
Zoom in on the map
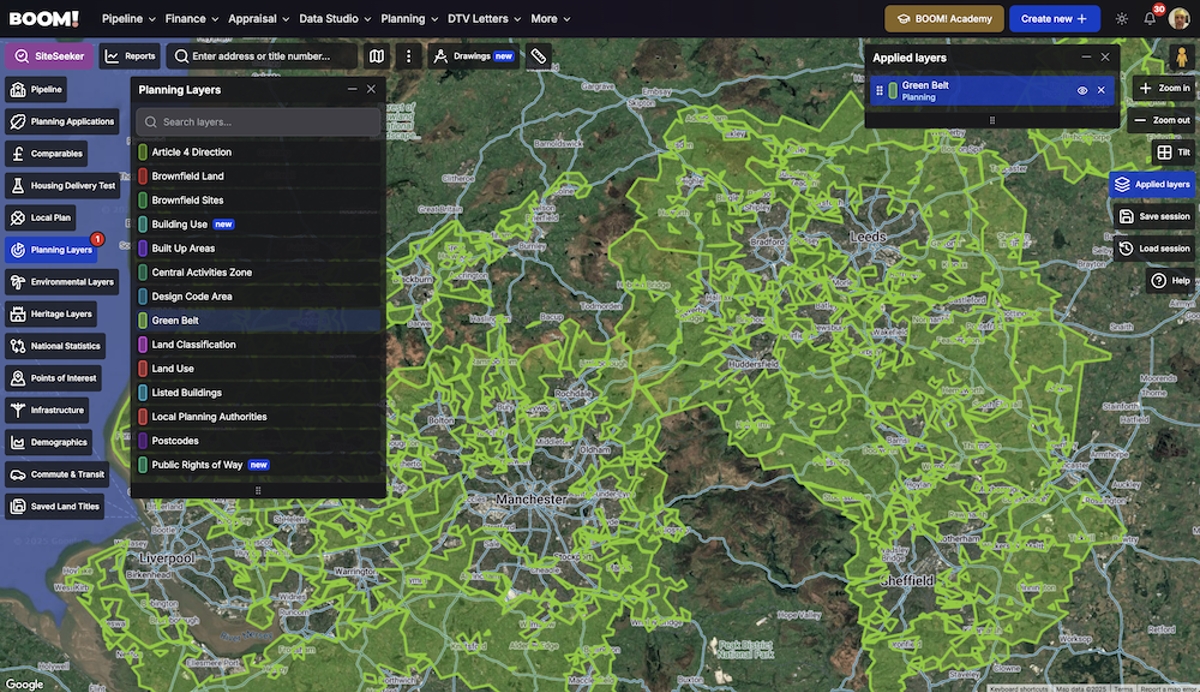click(x=1164, y=88)
